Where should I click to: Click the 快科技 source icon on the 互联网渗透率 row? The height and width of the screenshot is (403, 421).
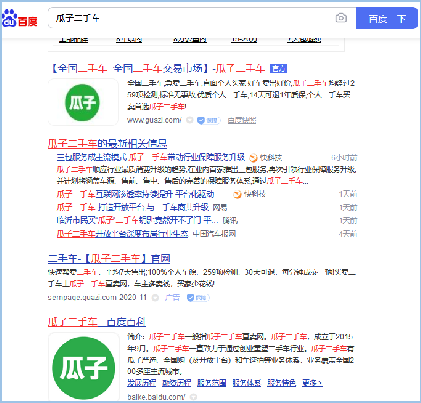[x=237, y=194]
